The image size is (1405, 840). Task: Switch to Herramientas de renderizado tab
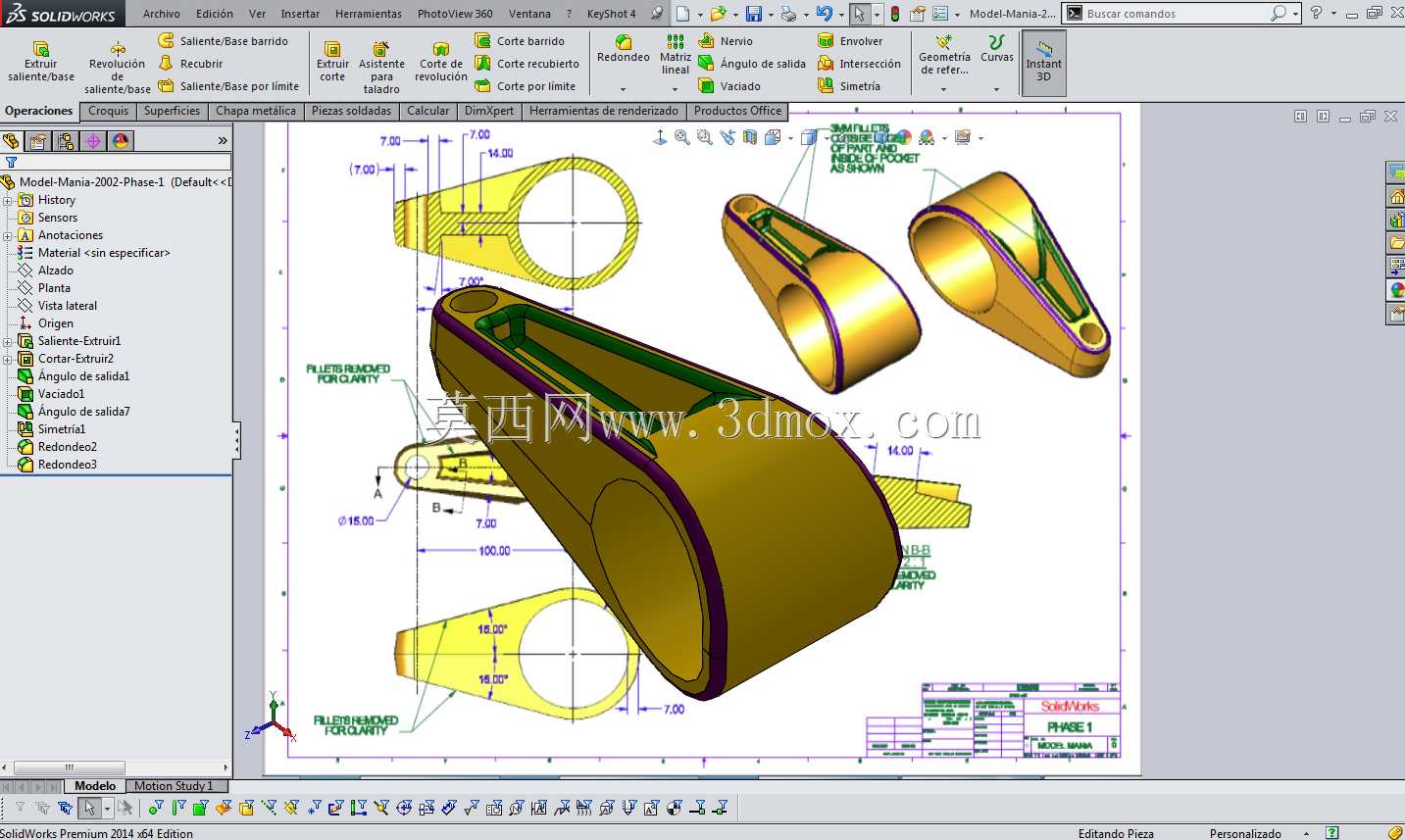pos(604,111)
